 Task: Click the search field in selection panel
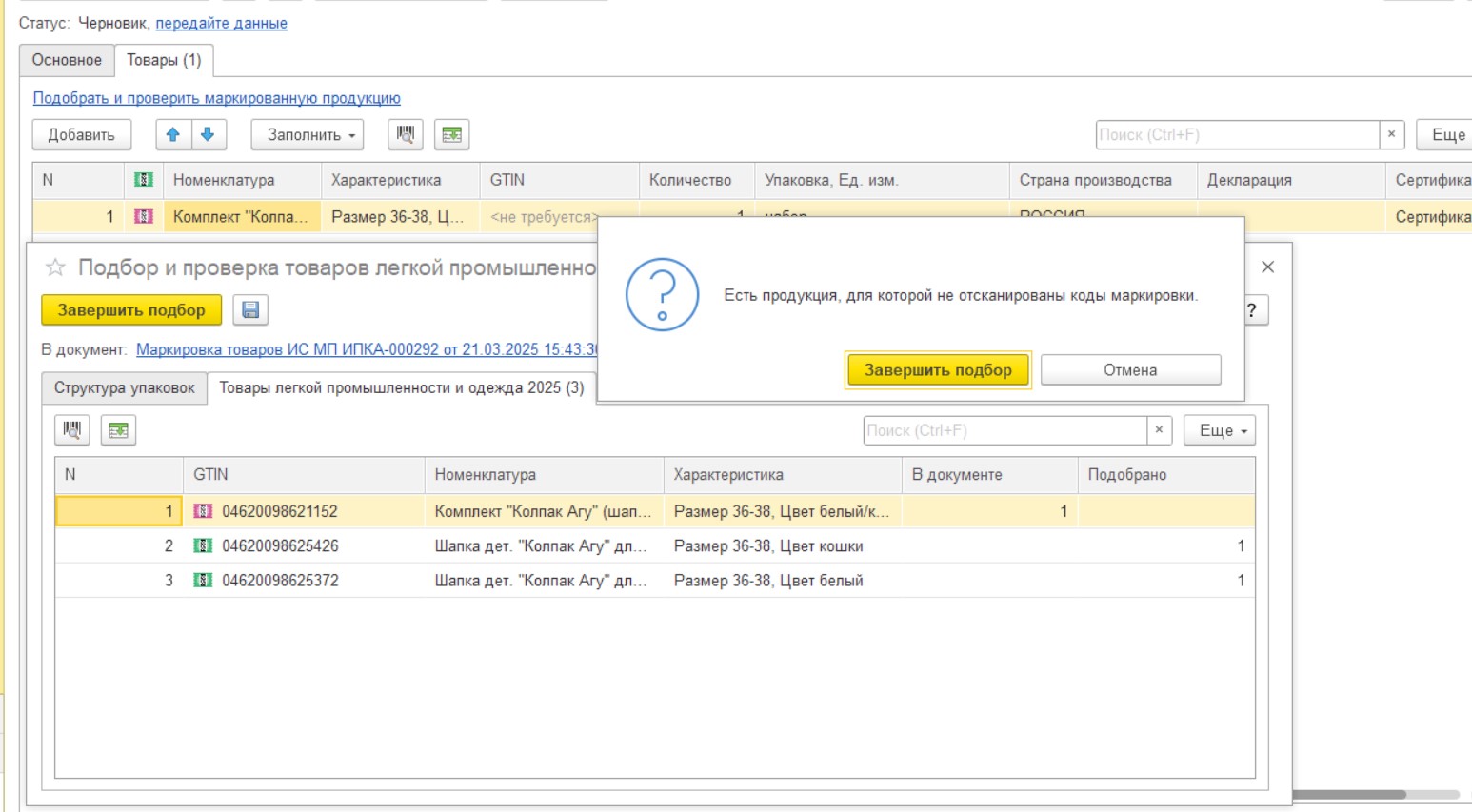click(1004, 430)
